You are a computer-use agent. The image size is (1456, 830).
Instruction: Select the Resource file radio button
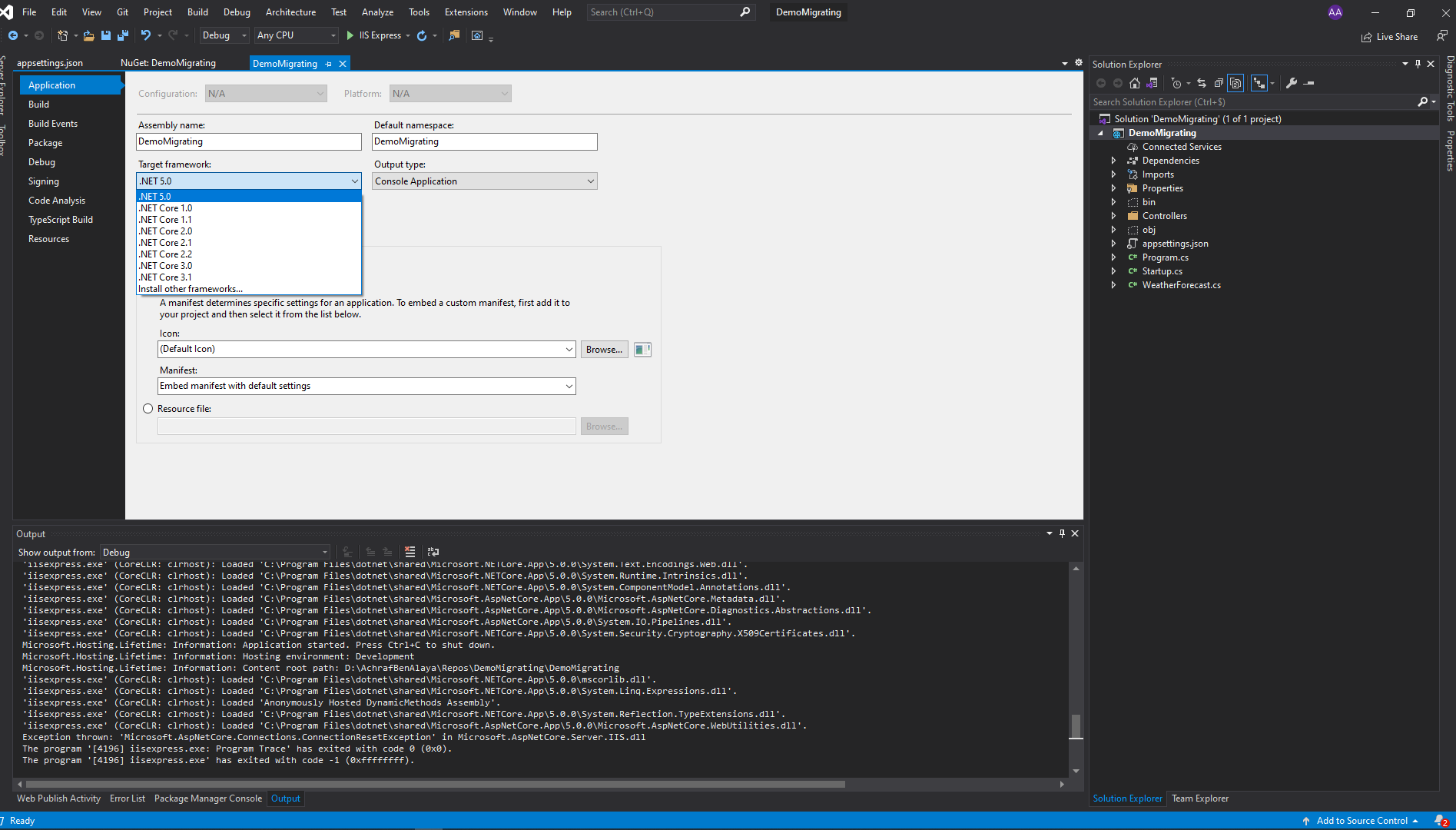pyautogui.click(x=148, y=409)
